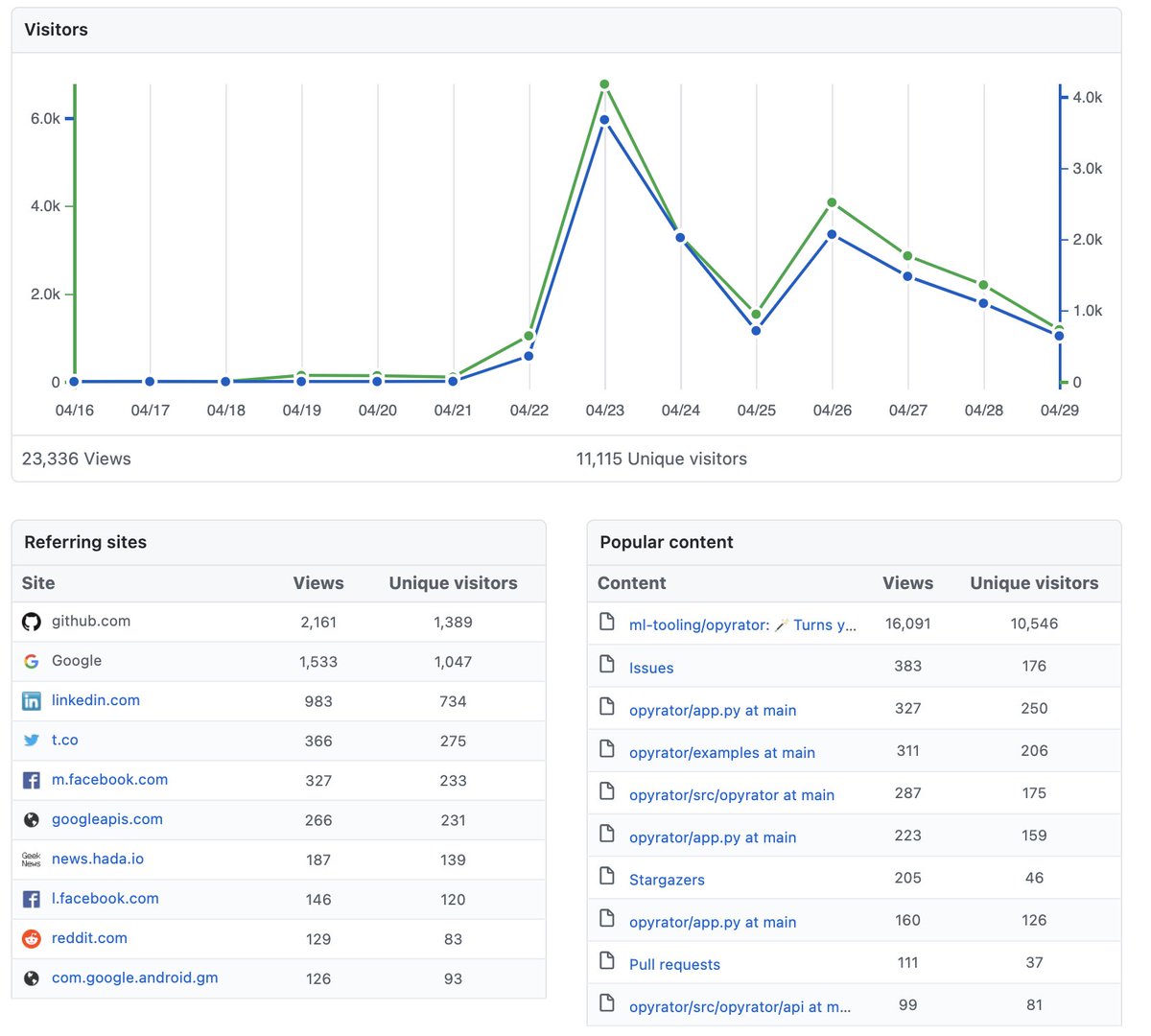
Task: Click the Reddit icon next to reddit.com
Action: [x=32, y=939]
